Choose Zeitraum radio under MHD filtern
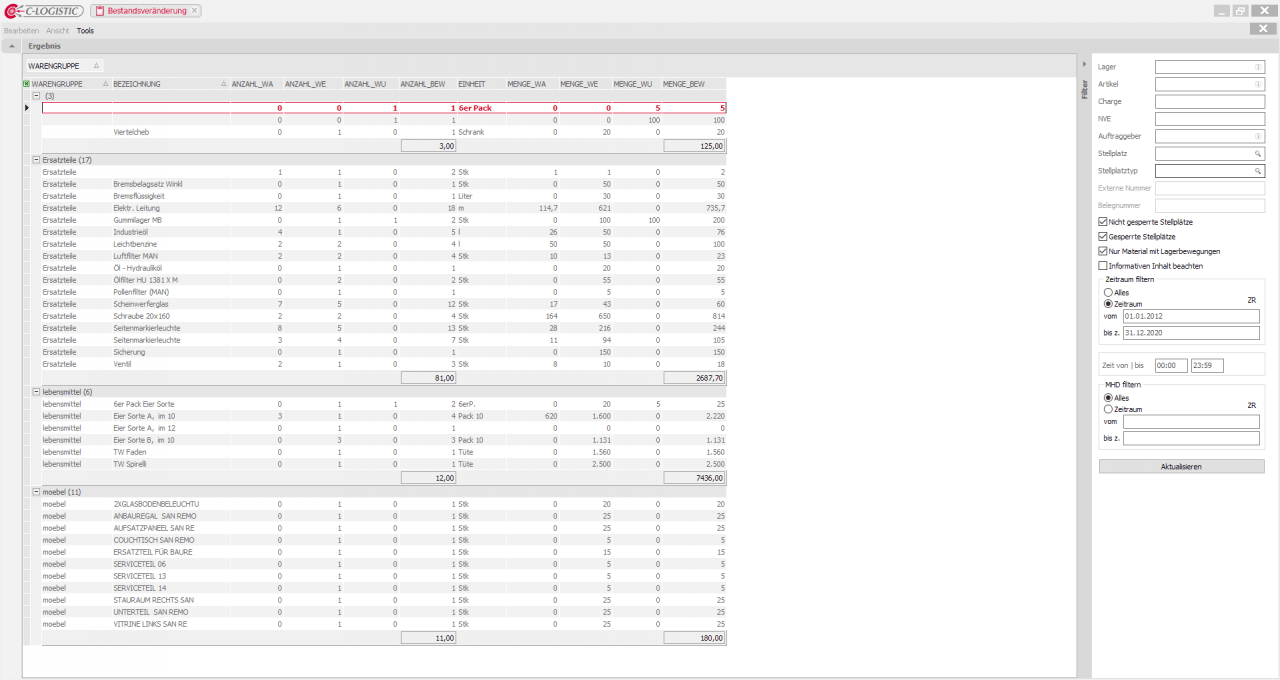The image size is (1280, 680). [1108, 409]
